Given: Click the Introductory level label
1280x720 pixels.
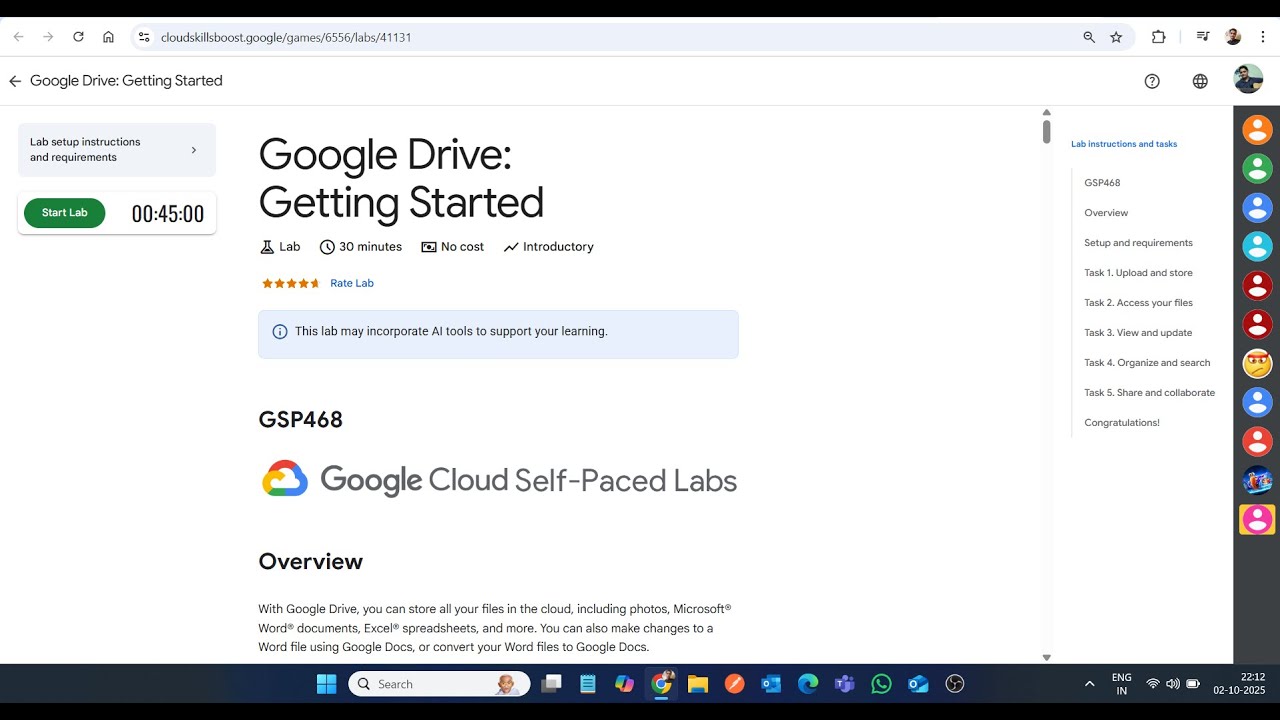Looking at the screenshot, I should tap(548, 247).
